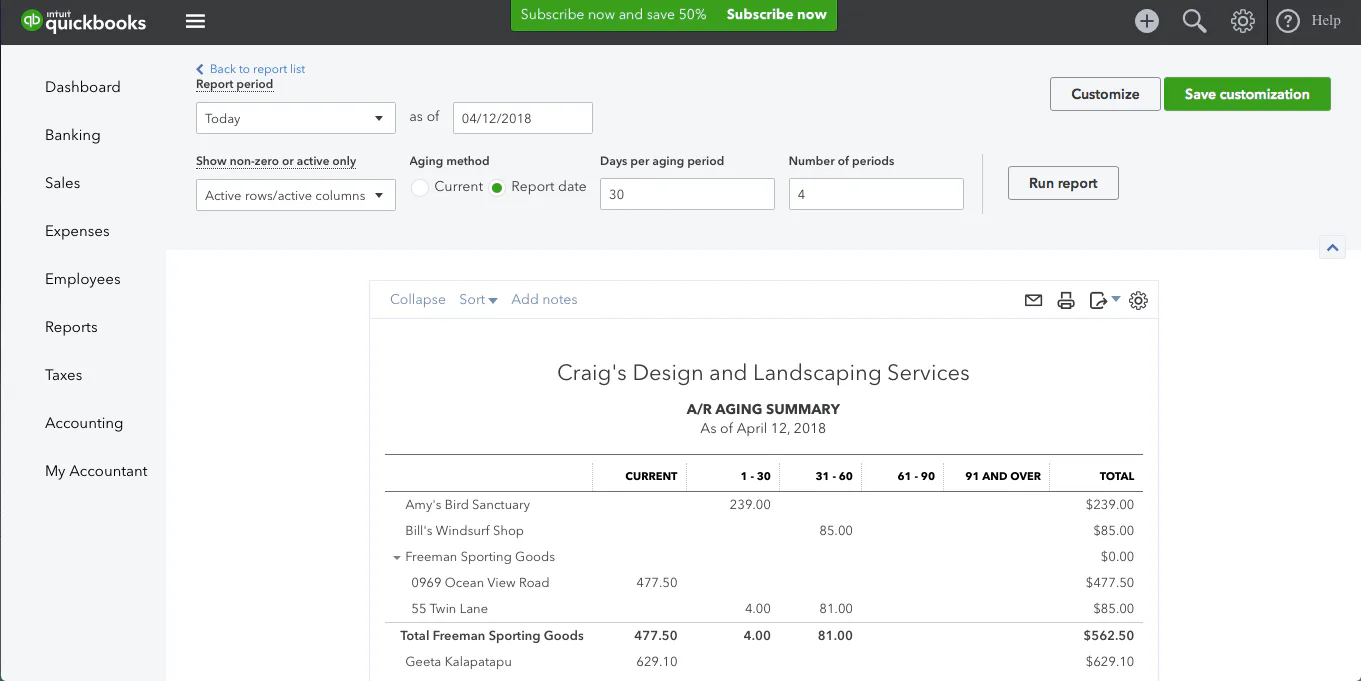Image resolution: width=1361 pixels, height=681 pixels.
Task: Click the QuickBooks logo
Action: click(x=84, y=21)
